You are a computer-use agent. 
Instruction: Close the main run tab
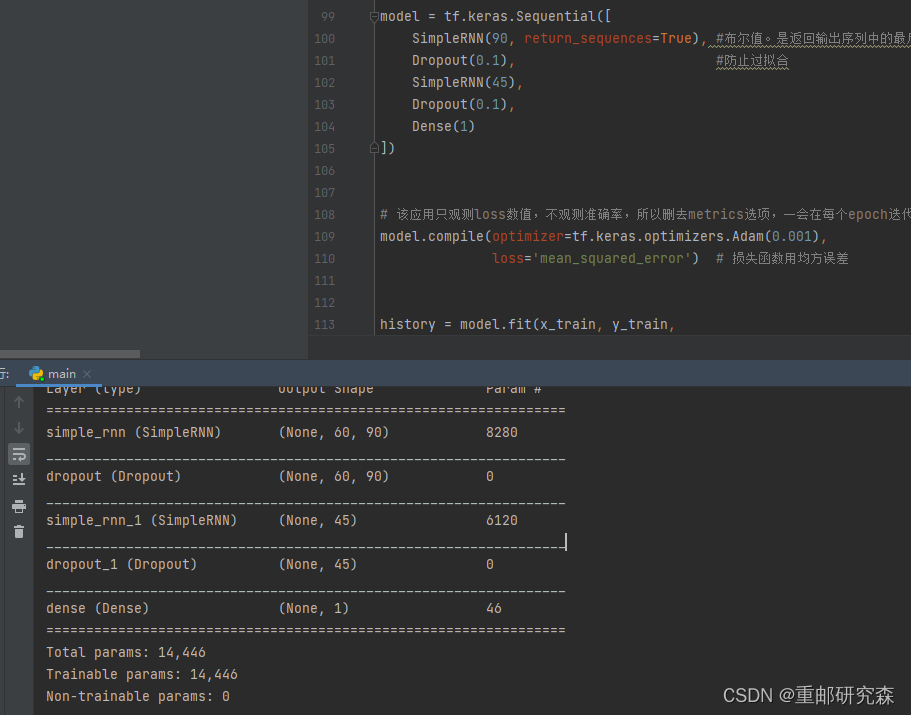(89, 374)
